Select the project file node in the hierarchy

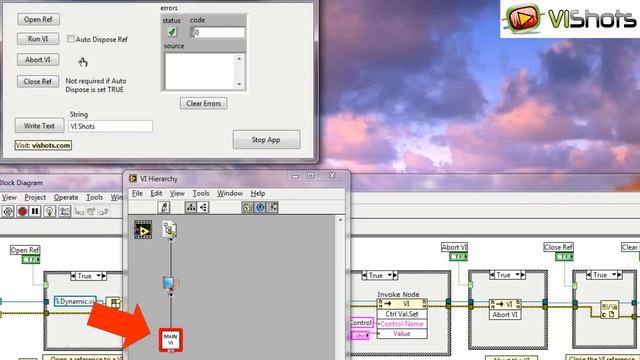coord(170,229)
